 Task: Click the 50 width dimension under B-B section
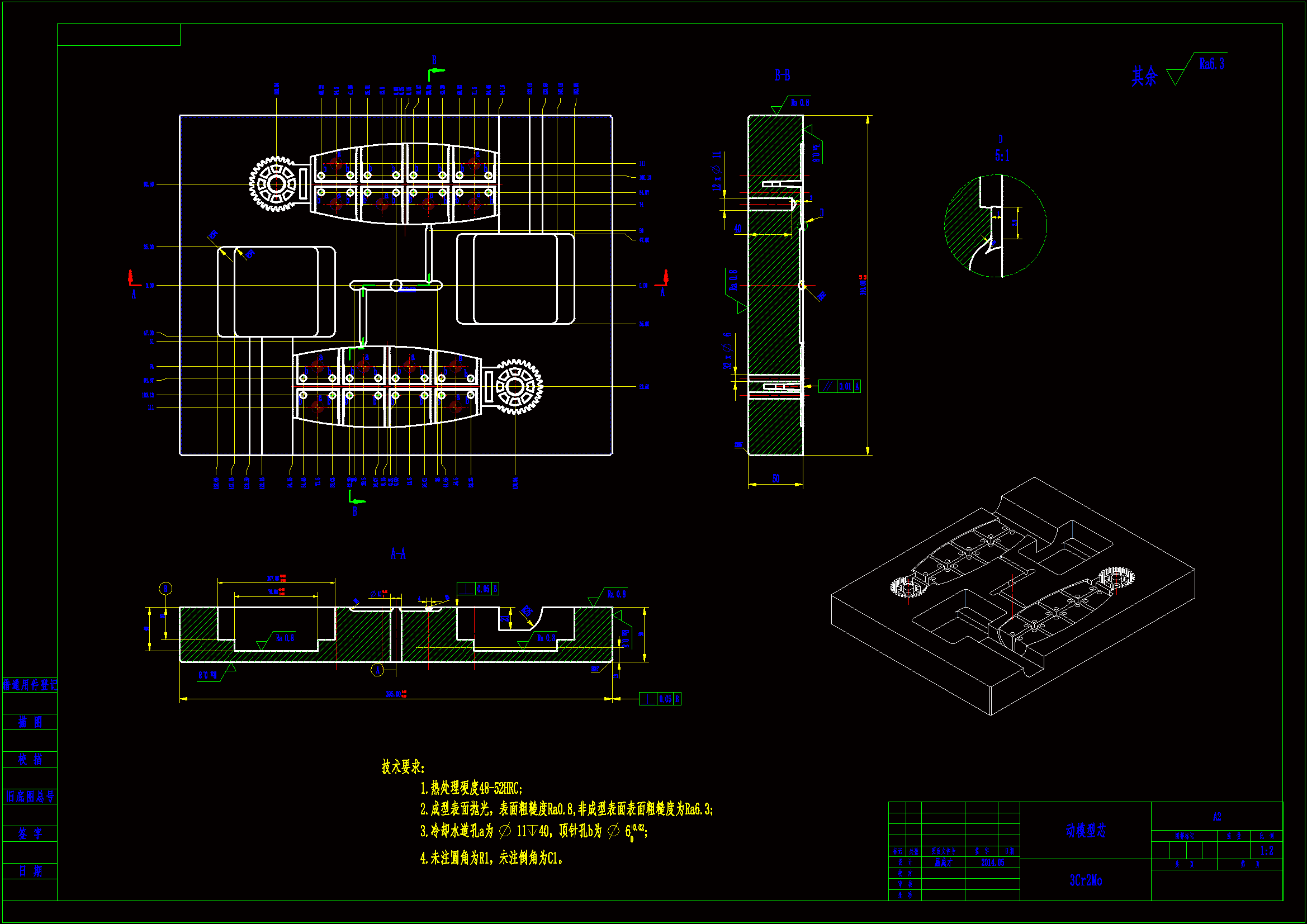[775, 479]
